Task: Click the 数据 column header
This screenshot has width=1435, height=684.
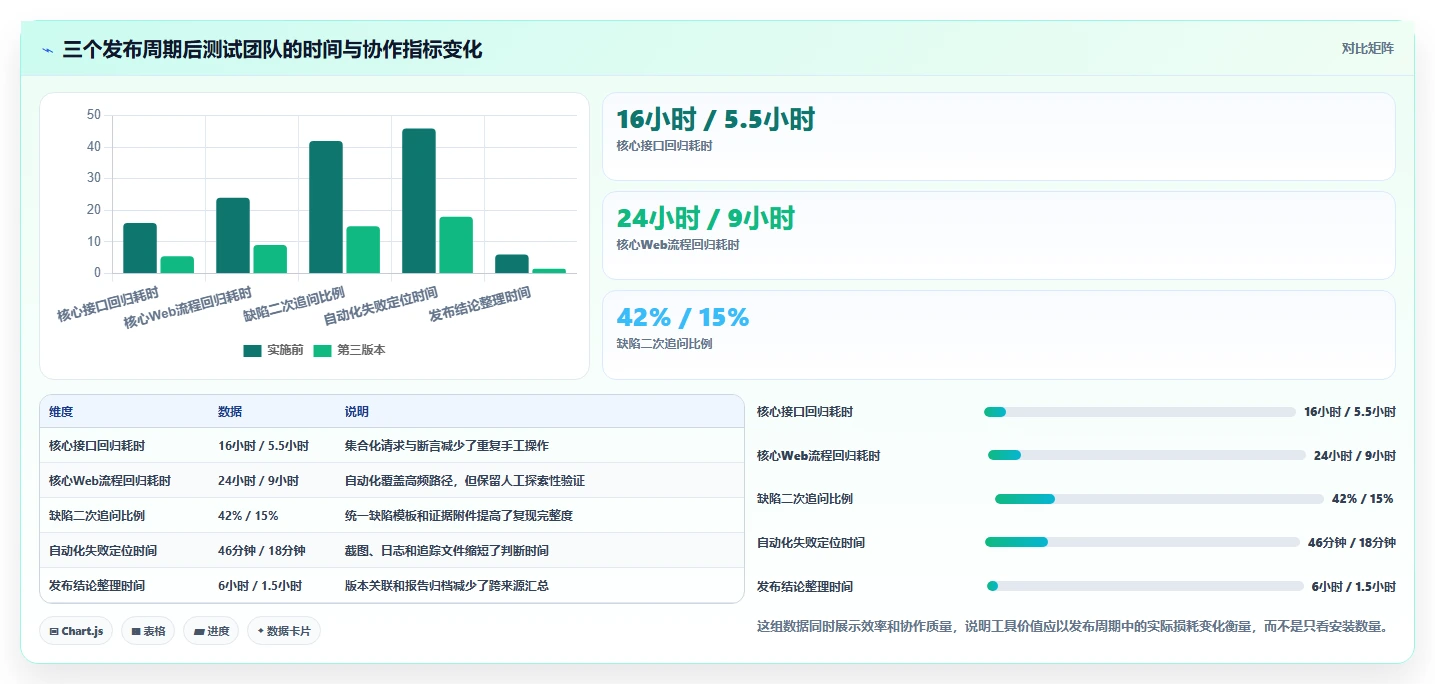Action: point(230,412)
